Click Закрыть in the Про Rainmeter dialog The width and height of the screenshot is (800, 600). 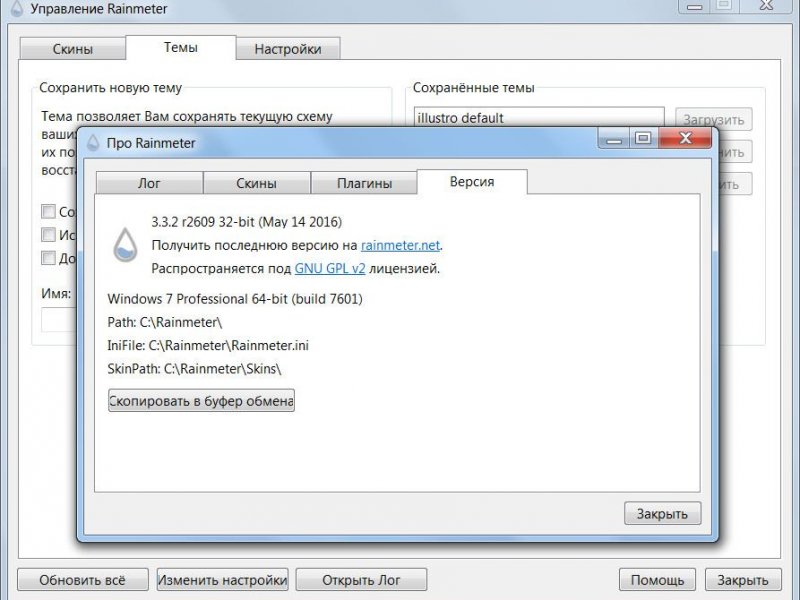pyautogui.click(x=663, y=513)
